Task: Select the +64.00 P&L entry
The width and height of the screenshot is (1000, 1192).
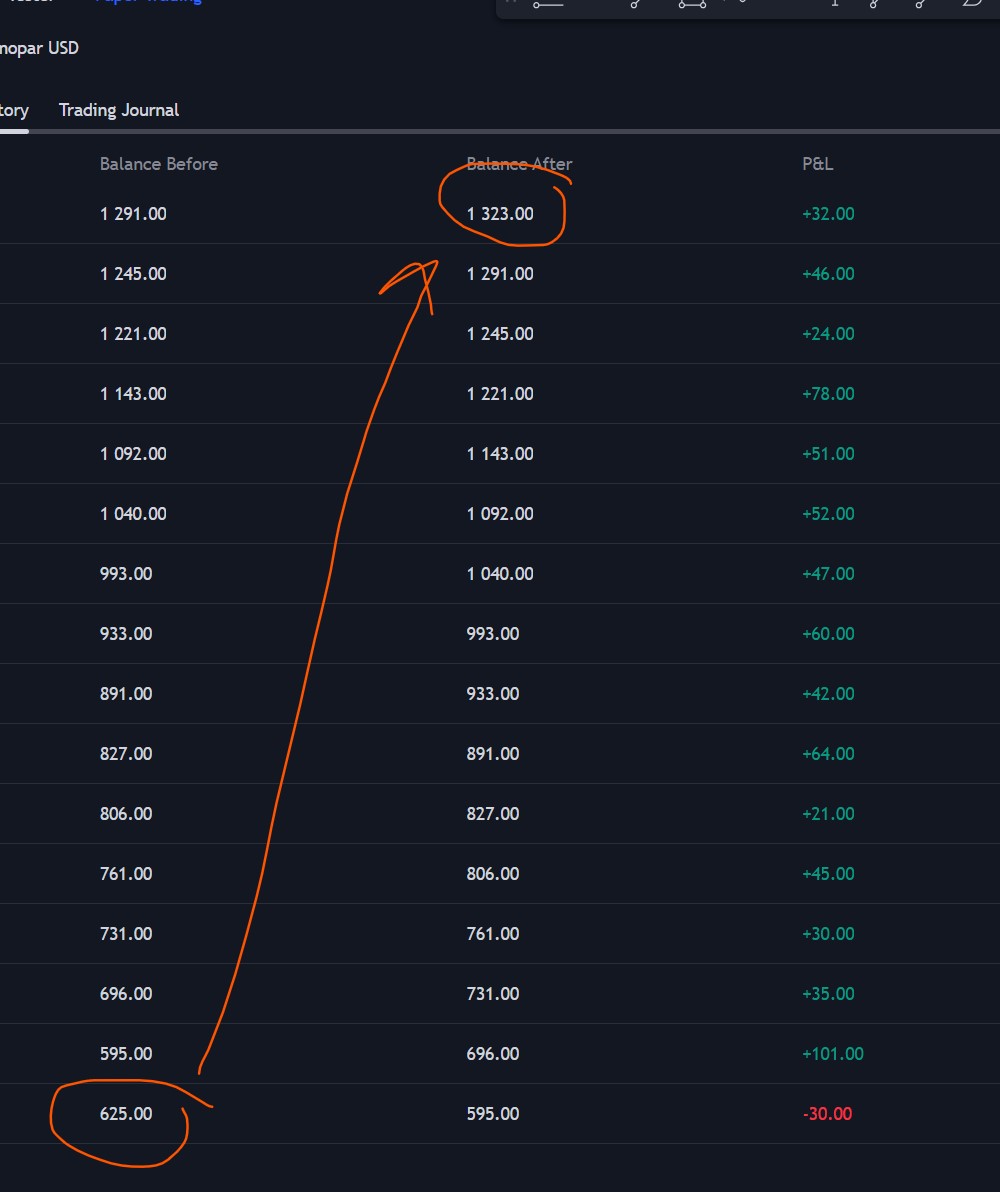Action: point(828,754)
